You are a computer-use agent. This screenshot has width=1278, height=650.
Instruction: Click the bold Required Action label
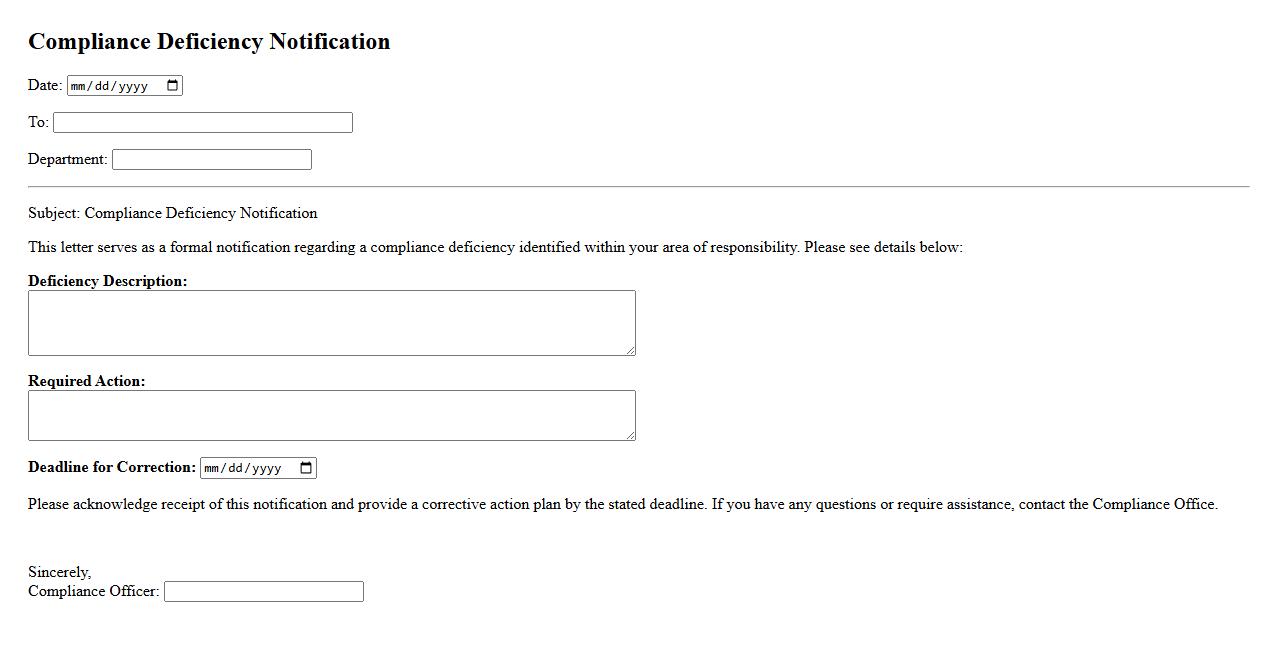86,381
